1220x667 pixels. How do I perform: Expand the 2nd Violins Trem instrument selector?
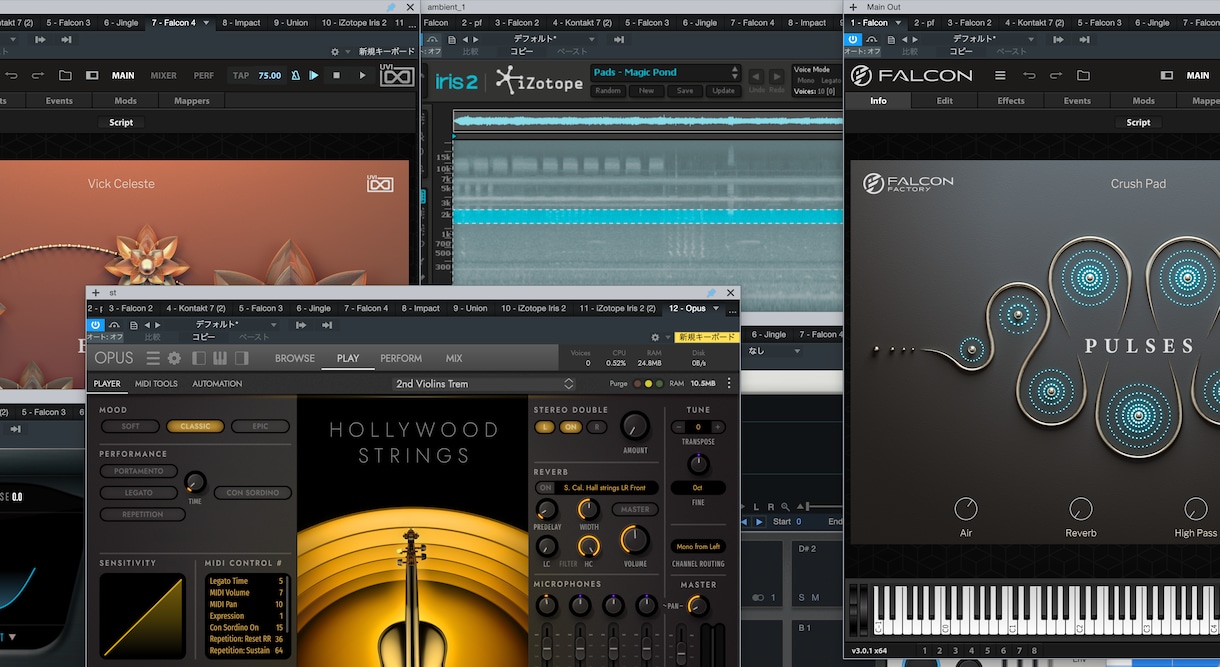pos(484,383)
